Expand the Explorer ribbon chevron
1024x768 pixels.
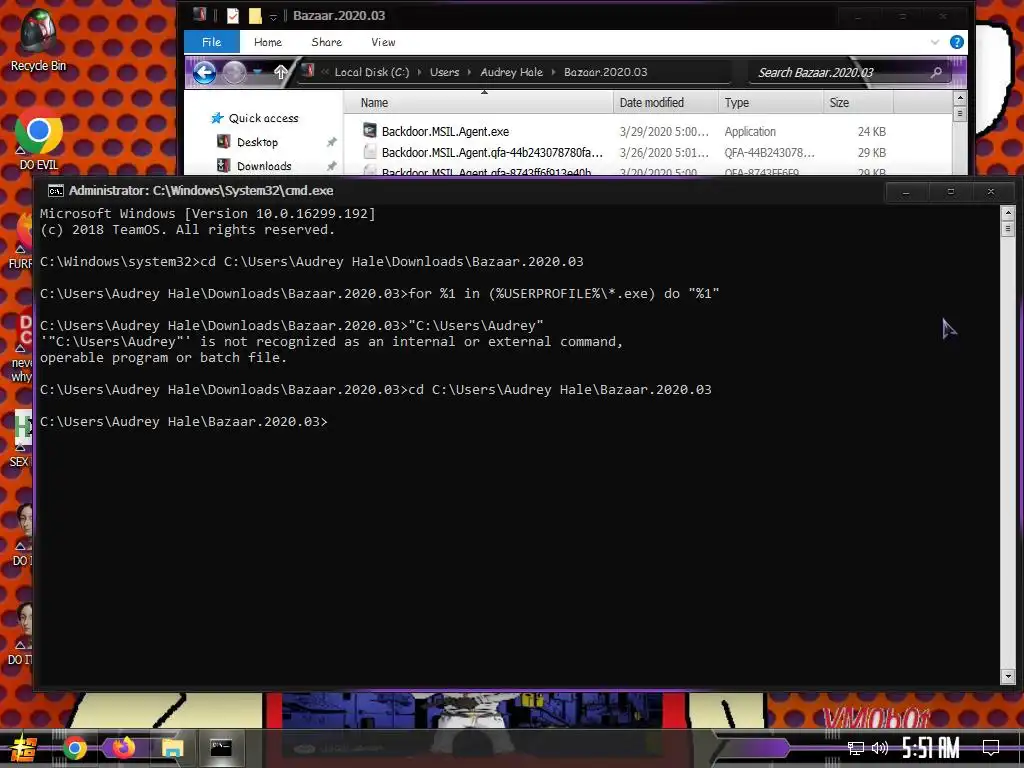pos(935,42)
